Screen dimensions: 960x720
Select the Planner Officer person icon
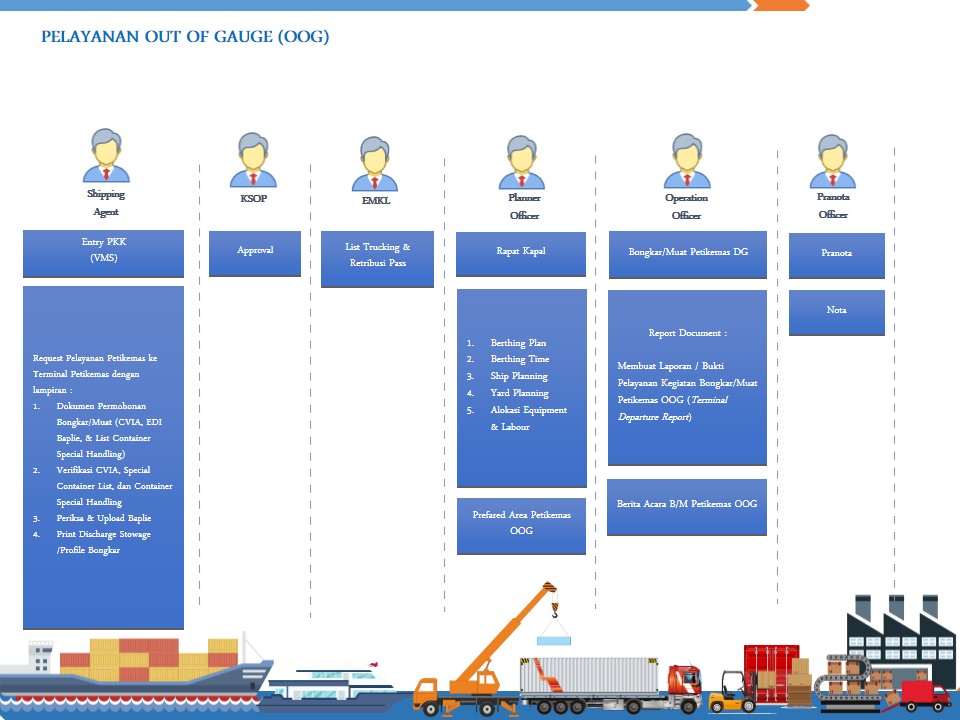point(522,163)
